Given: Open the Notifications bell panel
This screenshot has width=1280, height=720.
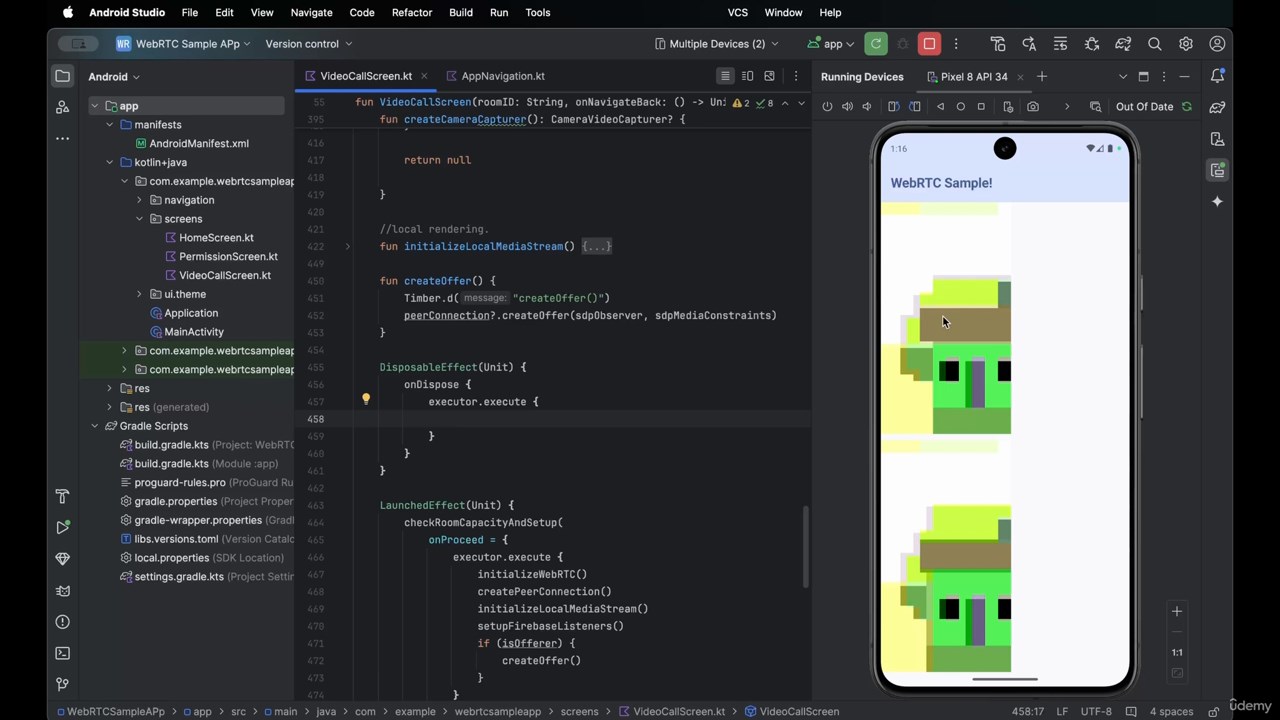Looking at the screenshot, I should [1217, 76].
